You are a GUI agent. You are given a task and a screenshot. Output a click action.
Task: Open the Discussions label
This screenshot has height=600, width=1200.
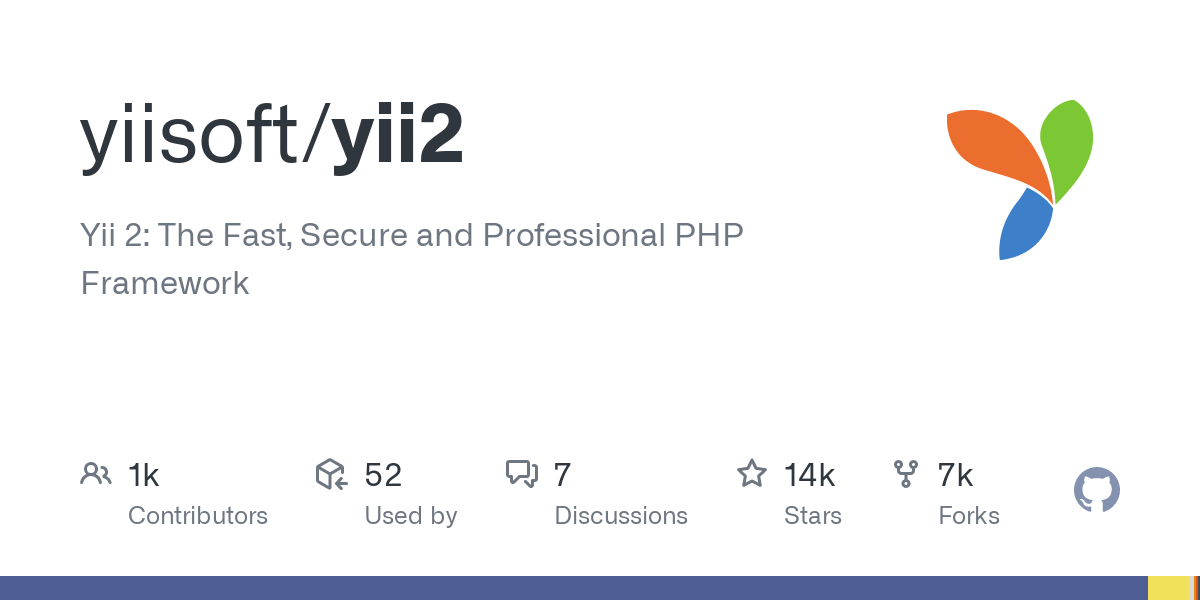pos(621,516)
